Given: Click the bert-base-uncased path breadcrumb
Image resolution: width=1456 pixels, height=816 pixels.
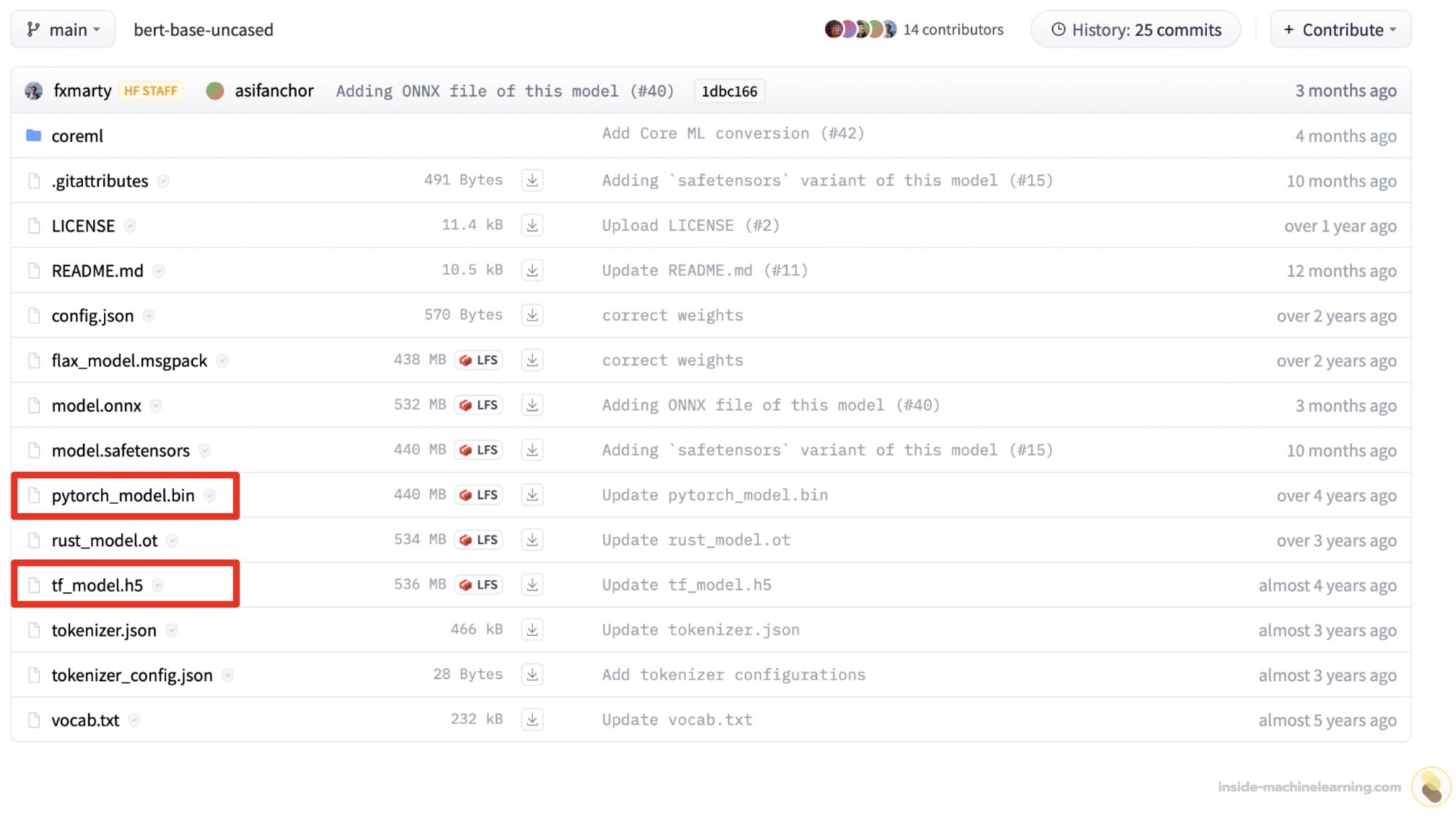Looking at the screenshot, I should 203,30.
